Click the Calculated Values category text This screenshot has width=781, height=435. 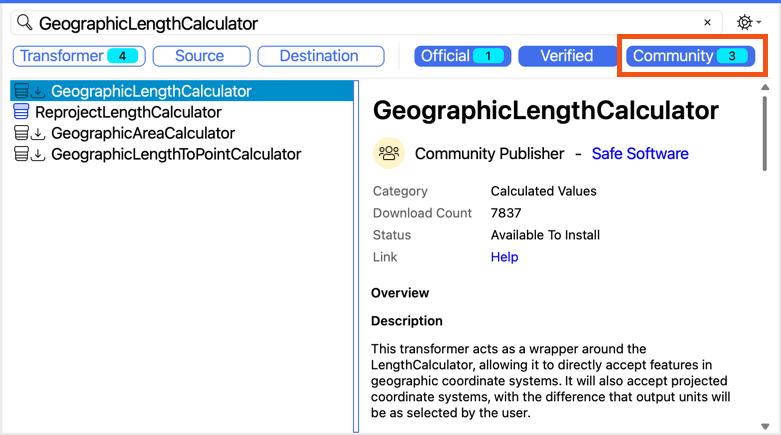[543, 191]
